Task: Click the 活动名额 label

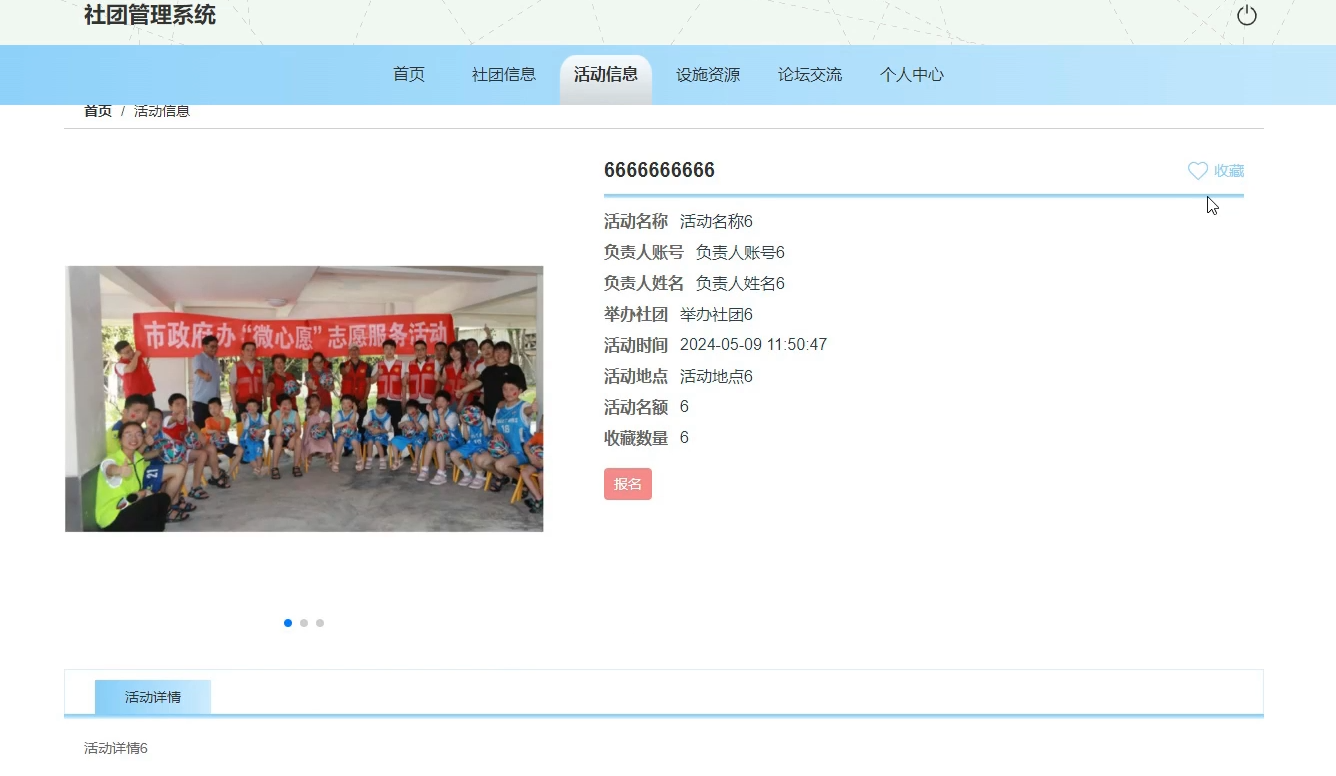Action: pos(636,407)
